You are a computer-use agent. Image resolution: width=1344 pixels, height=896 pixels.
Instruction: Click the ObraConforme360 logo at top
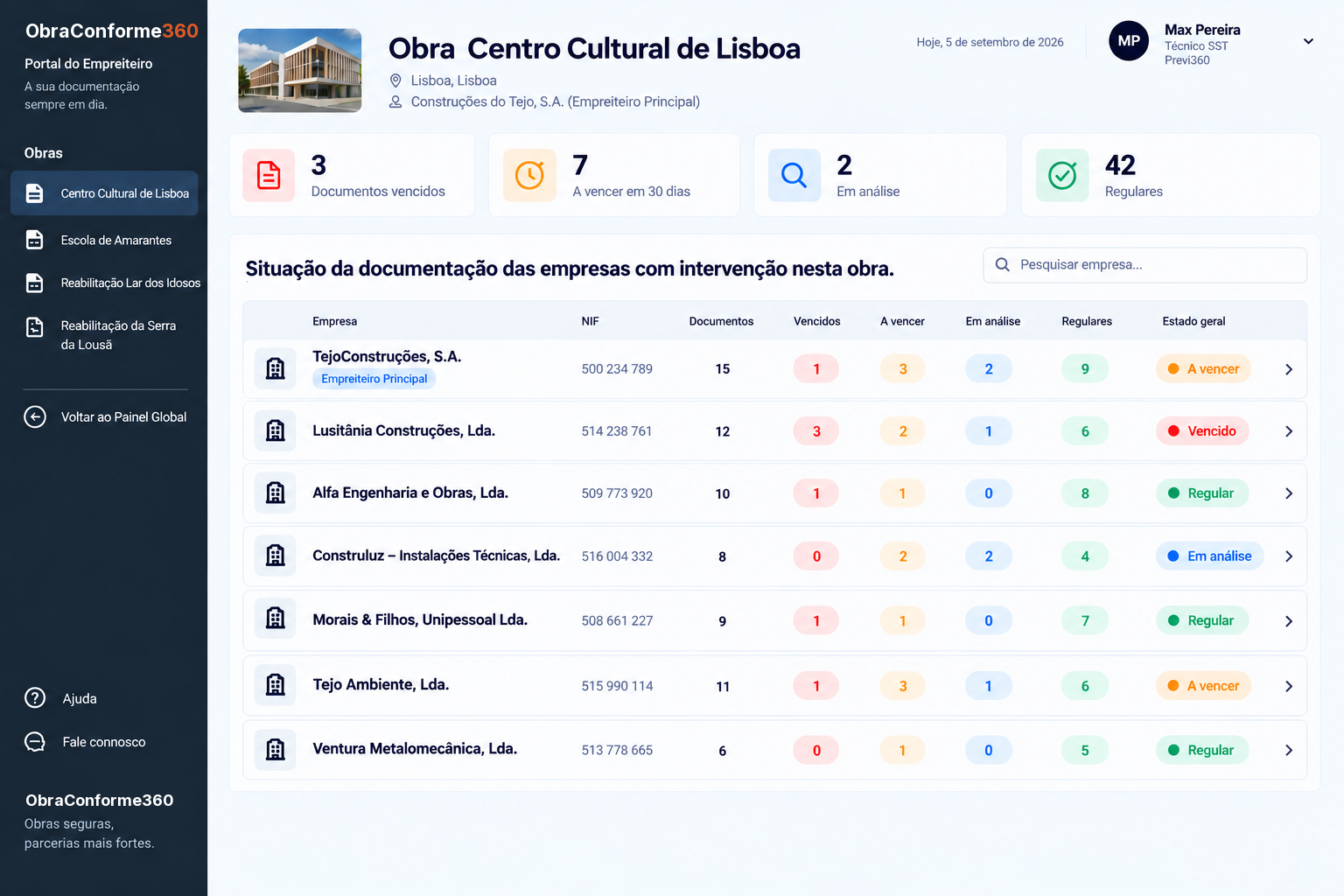[x=112, y=31]
